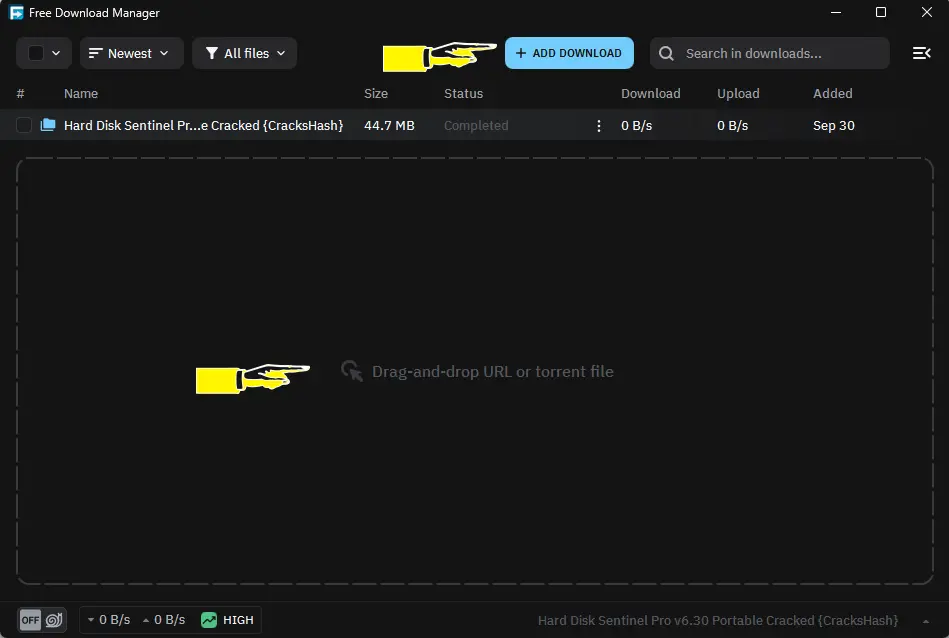949x638 pixels.
Task: Check the select-all checkbox in toolbar
Action: (x=36, y=54)
